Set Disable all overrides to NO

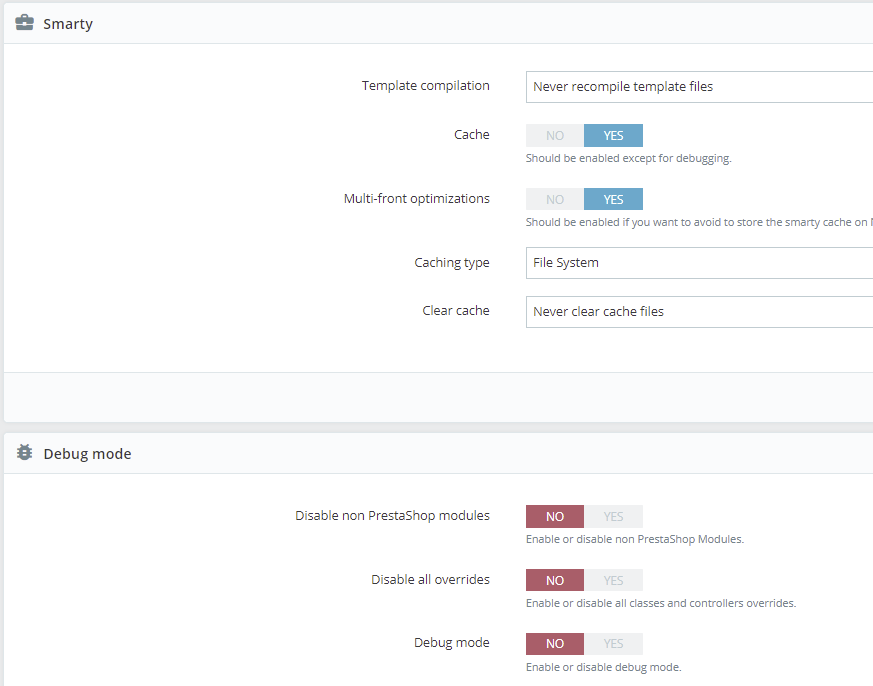coord(555,581)
